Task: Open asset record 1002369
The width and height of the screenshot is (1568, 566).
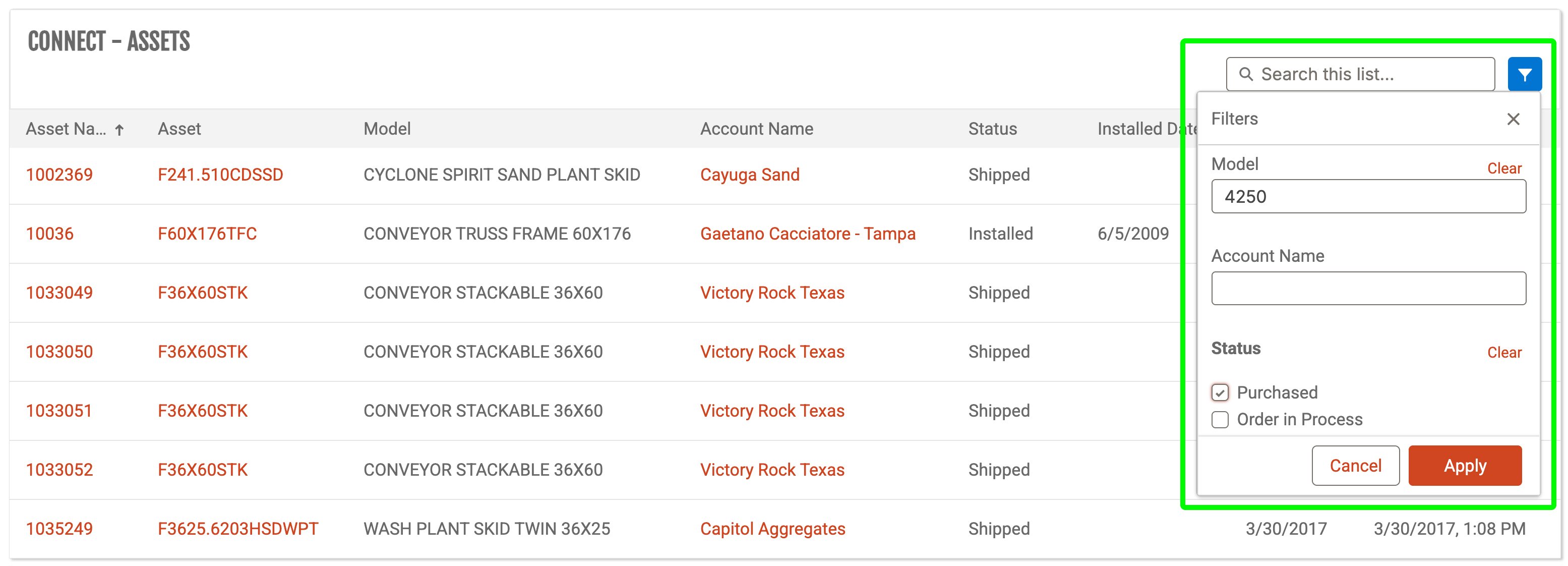Action: (59, 175)
